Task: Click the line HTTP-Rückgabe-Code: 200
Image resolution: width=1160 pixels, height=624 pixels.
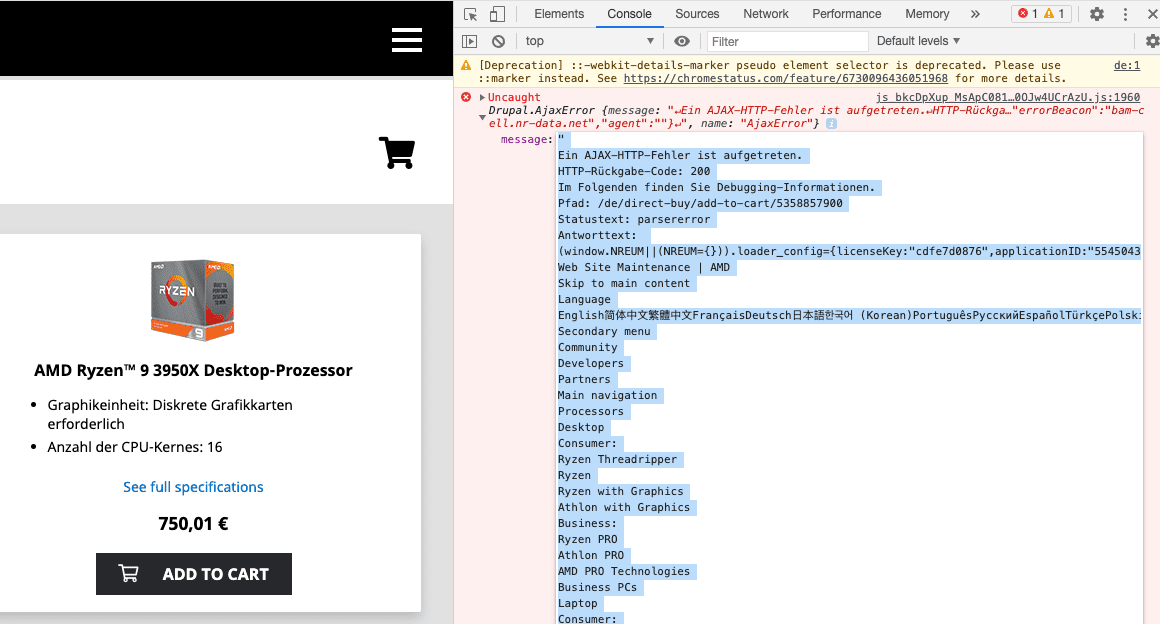Action: [x=634, y=171]
